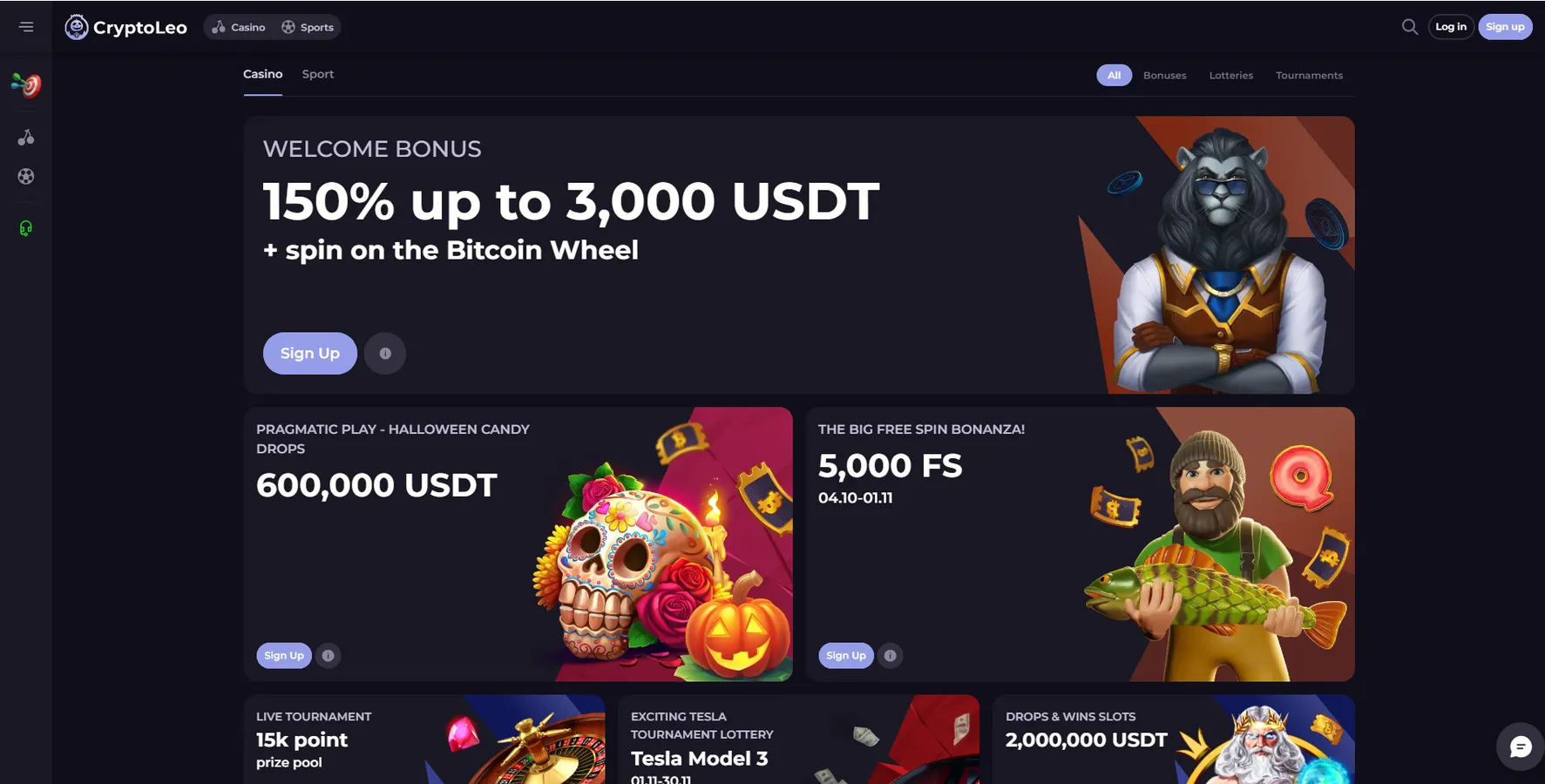Filter promotions by Lotteries
Image resolution: width=1545 pixels, height=784 pixels.
coord(1230,76)
